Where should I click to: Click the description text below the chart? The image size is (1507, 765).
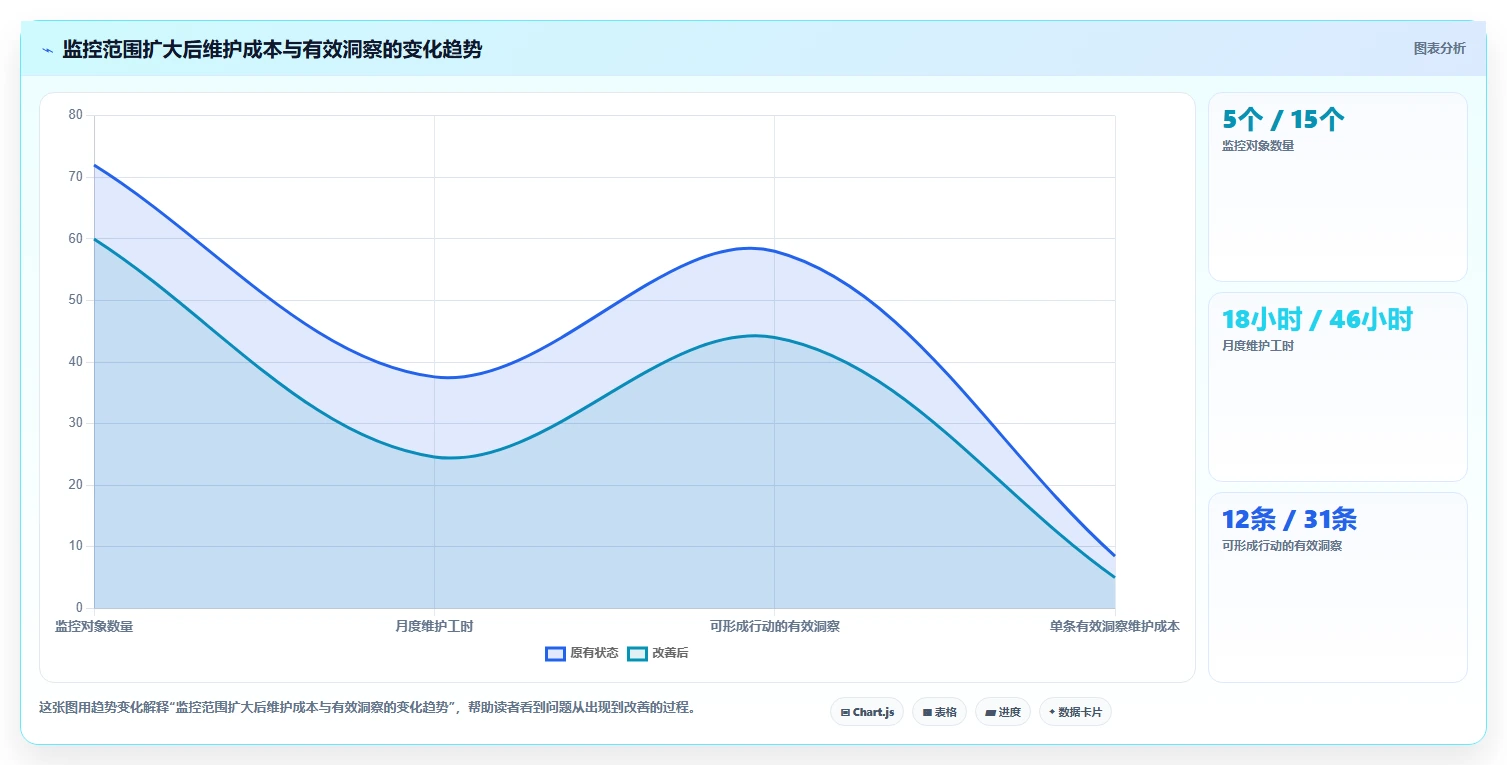(367, 707)
